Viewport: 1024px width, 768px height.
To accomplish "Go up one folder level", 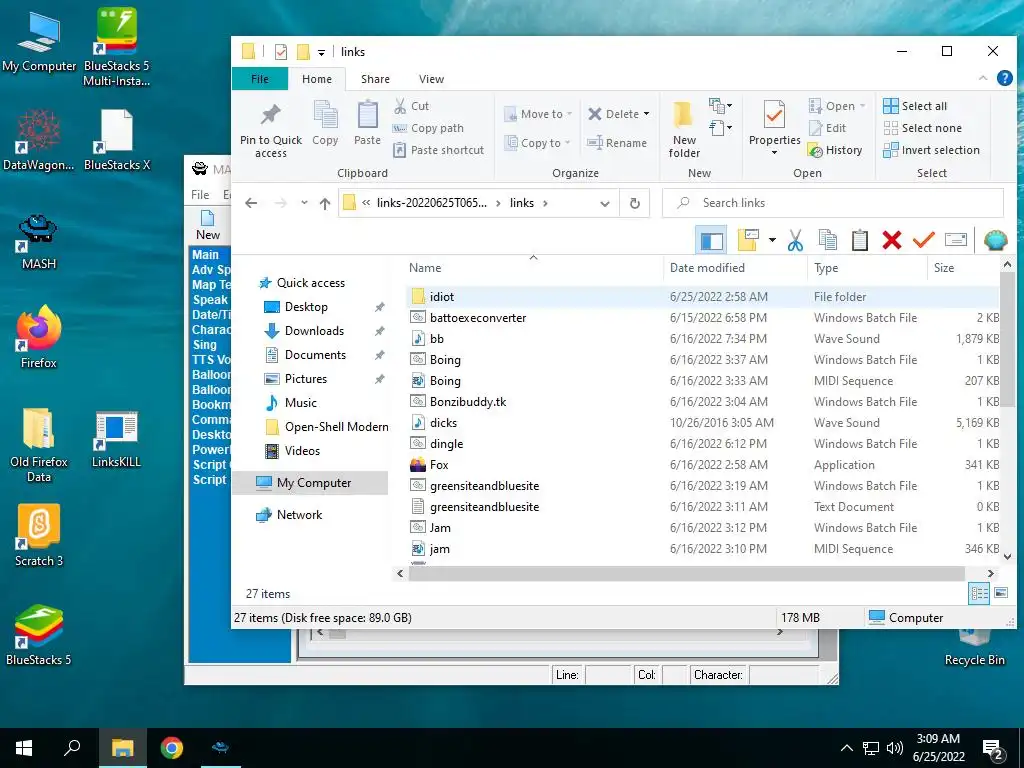I will [x=325, y=203].
